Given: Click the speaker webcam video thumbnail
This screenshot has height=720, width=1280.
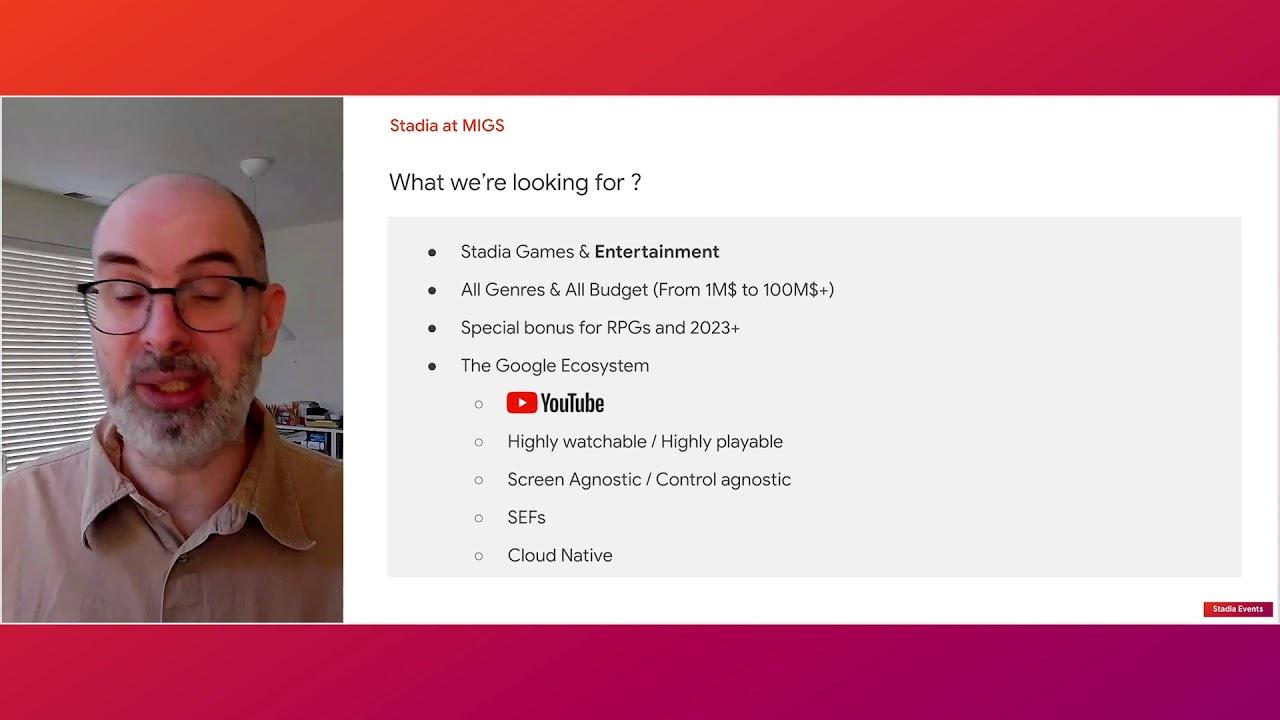Looking at the screenshot, I should pos(172,360).
